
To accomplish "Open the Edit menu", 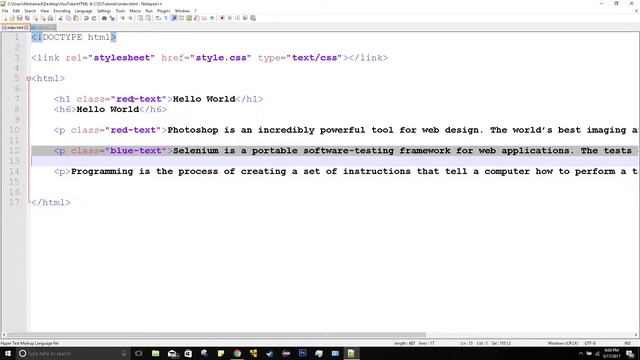I will coord(16,11).
